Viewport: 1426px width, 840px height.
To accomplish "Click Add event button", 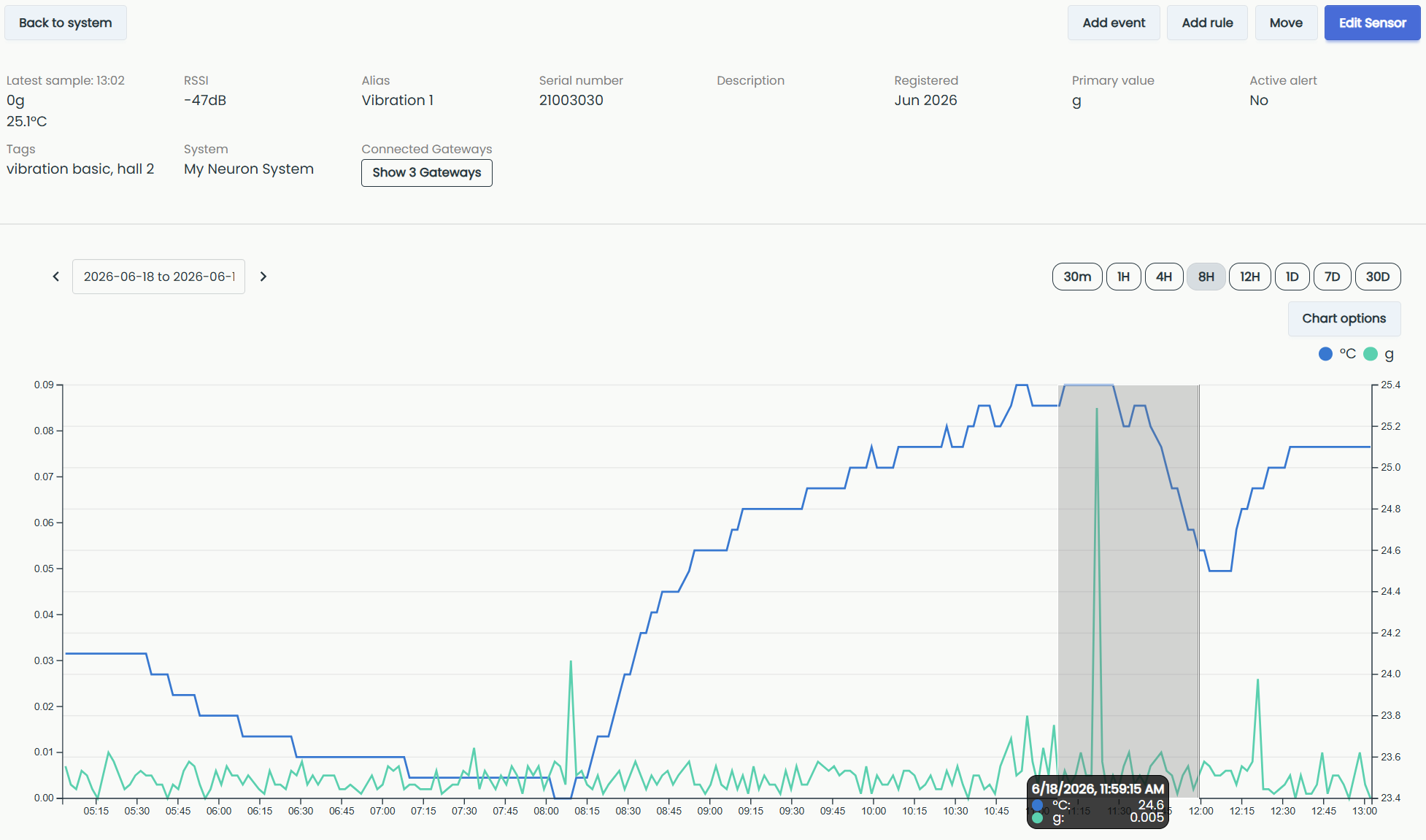I will point(1114,23).
